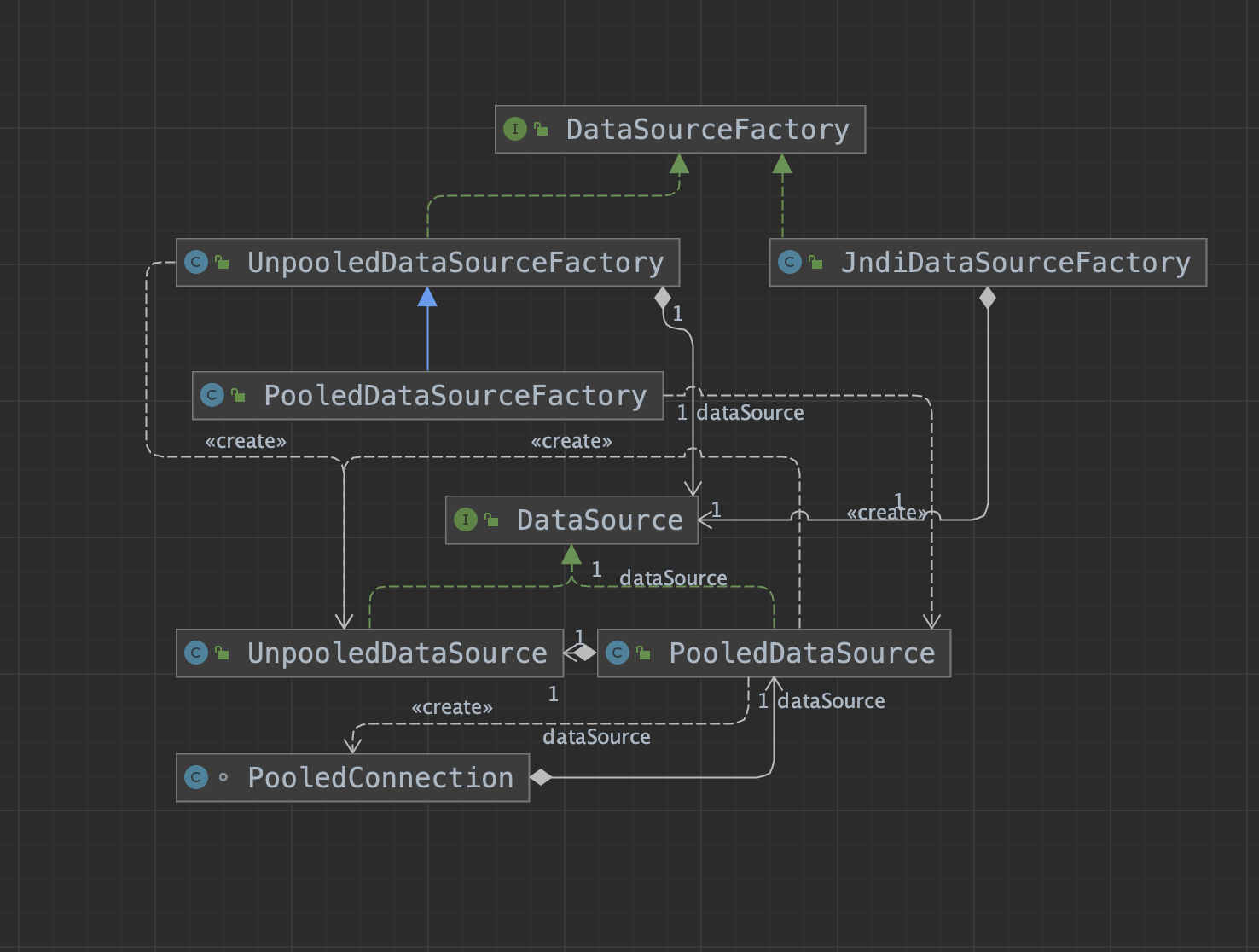Image resolution: width=1259 pixels, height=952 pixels.
Task: Select the PooledDataSourceFactory class name text
Action: (455, 396)
